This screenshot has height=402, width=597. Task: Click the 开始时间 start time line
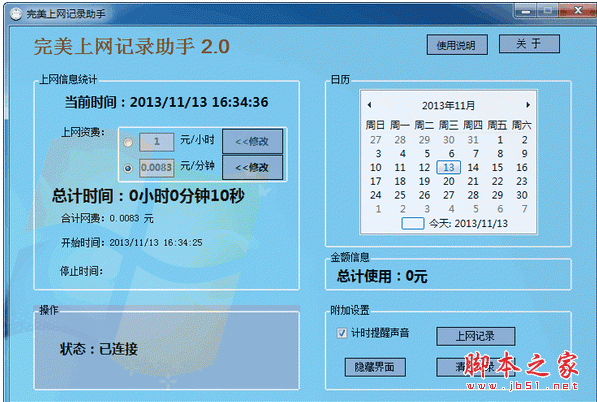[x=132, y=242]
